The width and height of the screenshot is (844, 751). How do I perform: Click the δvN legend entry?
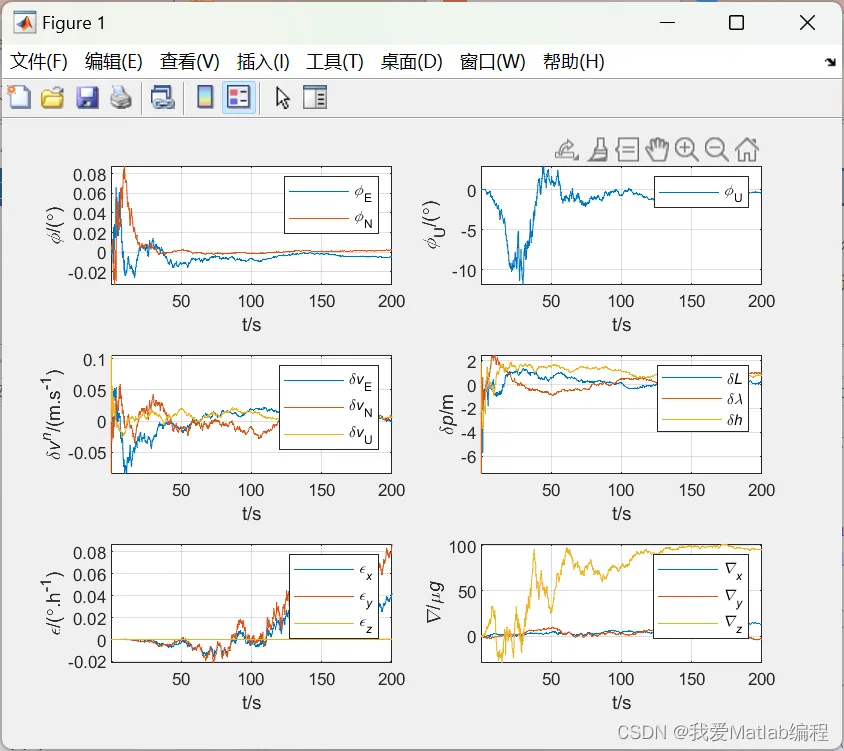(x=328, y=408)
